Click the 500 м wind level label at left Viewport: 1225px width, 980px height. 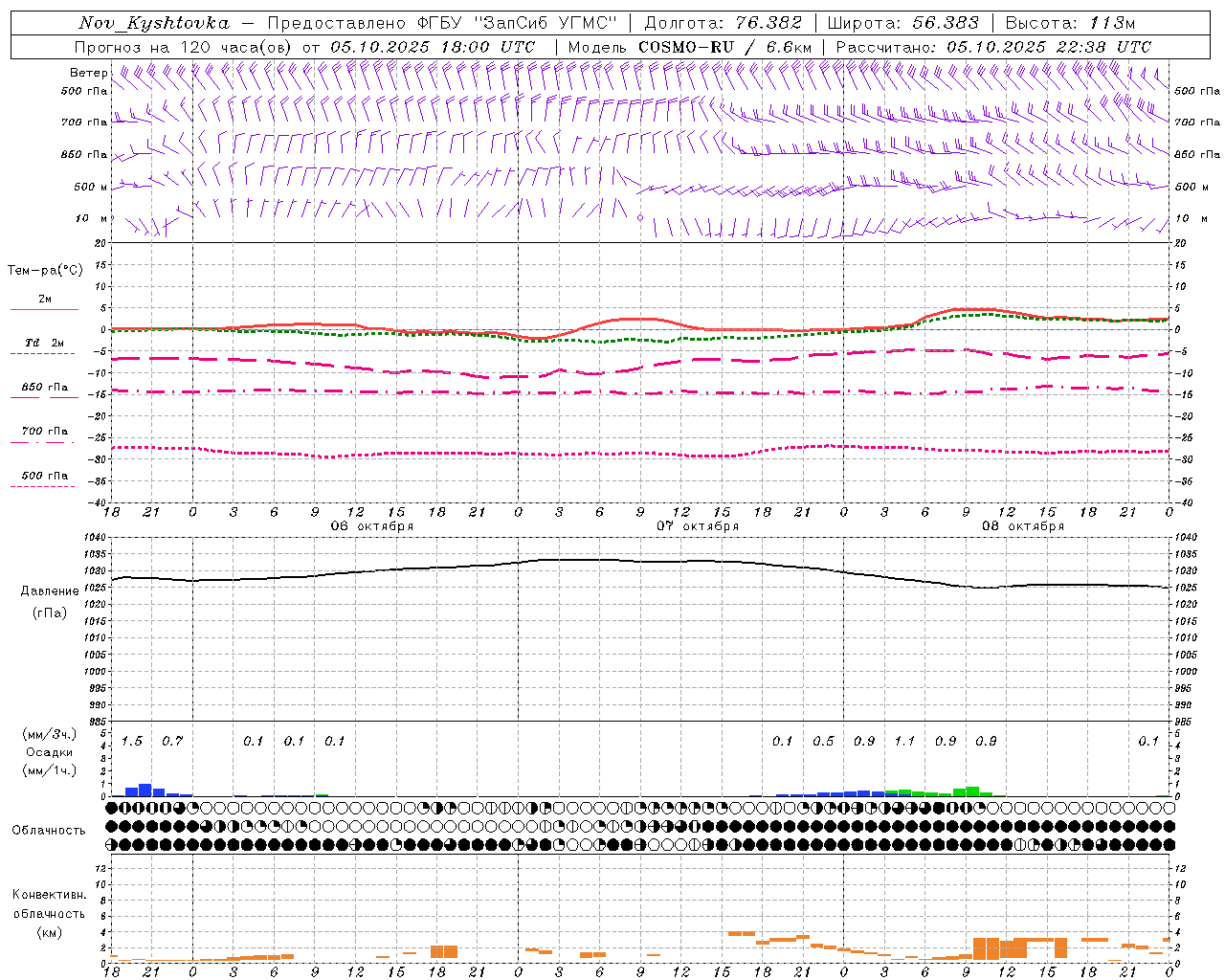click(x=90, y=187)
